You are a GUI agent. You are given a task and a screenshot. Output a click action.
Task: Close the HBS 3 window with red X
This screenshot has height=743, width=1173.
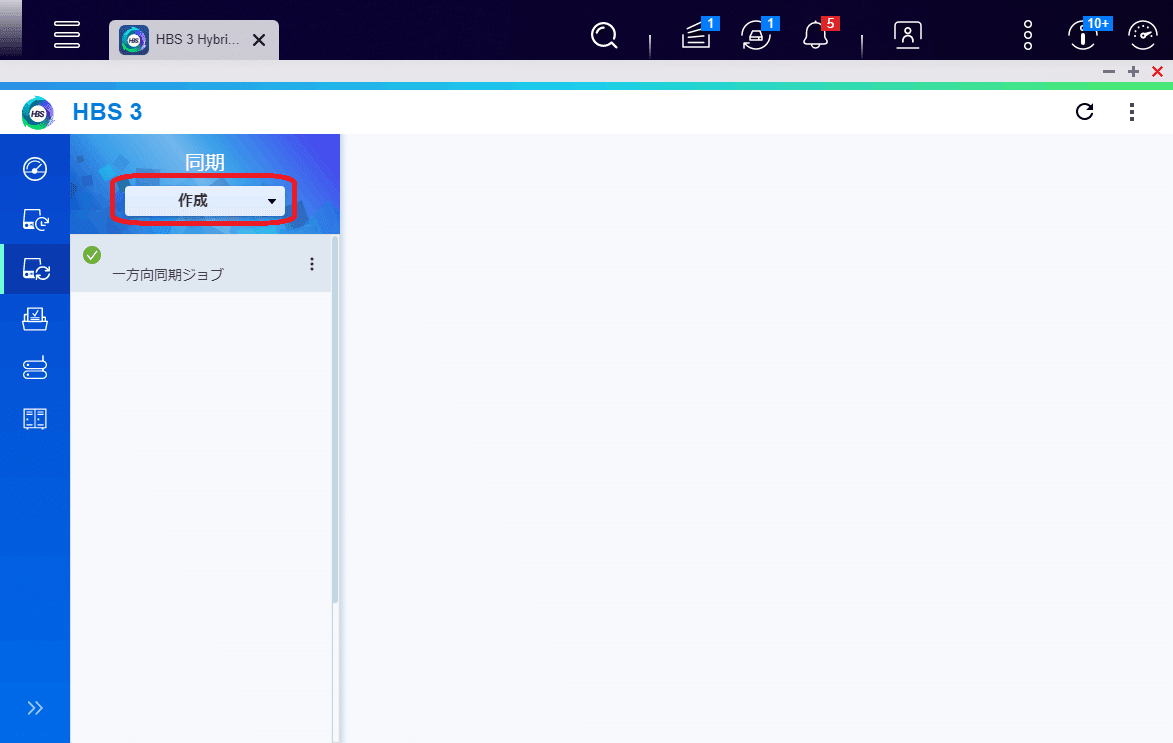tap(1157, 72)
